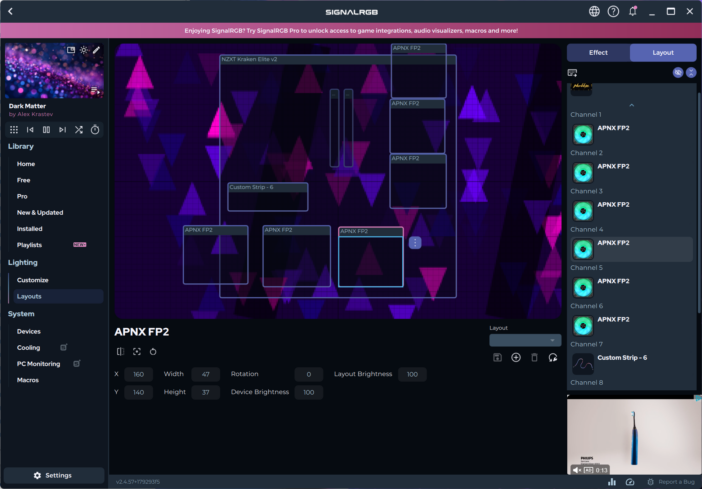Screen dimensions: 702x489
Task: Select APNX FP2 under Channel 4
Action: (632, 249)
